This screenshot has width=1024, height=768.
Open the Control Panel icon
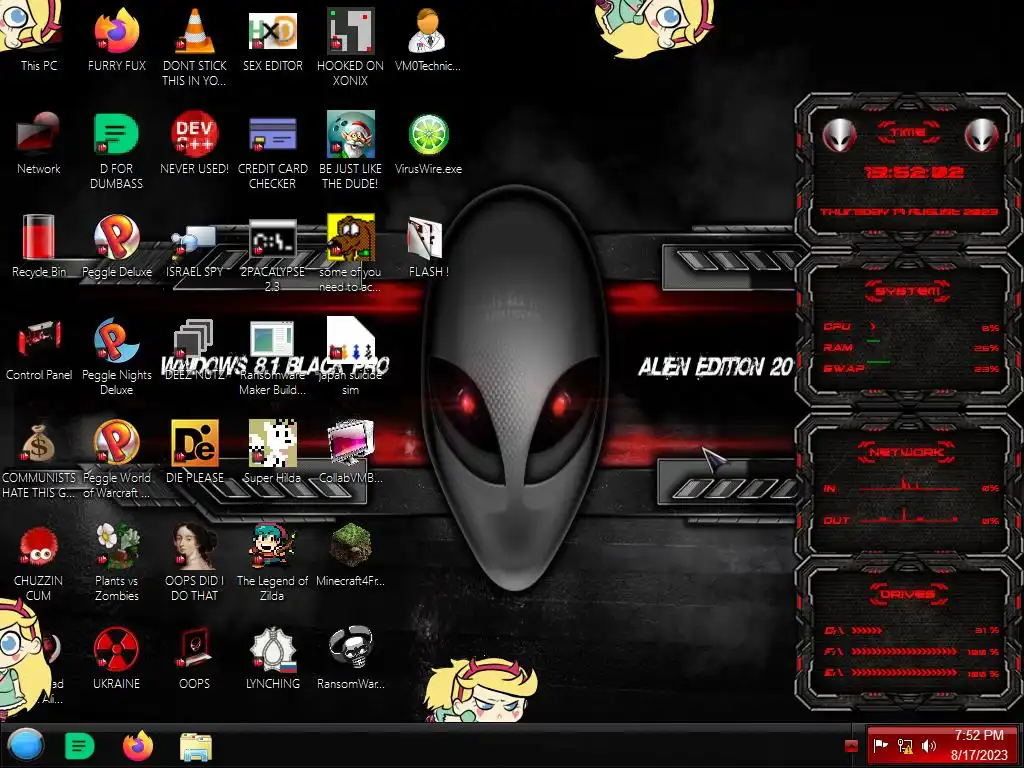point(39,349)
